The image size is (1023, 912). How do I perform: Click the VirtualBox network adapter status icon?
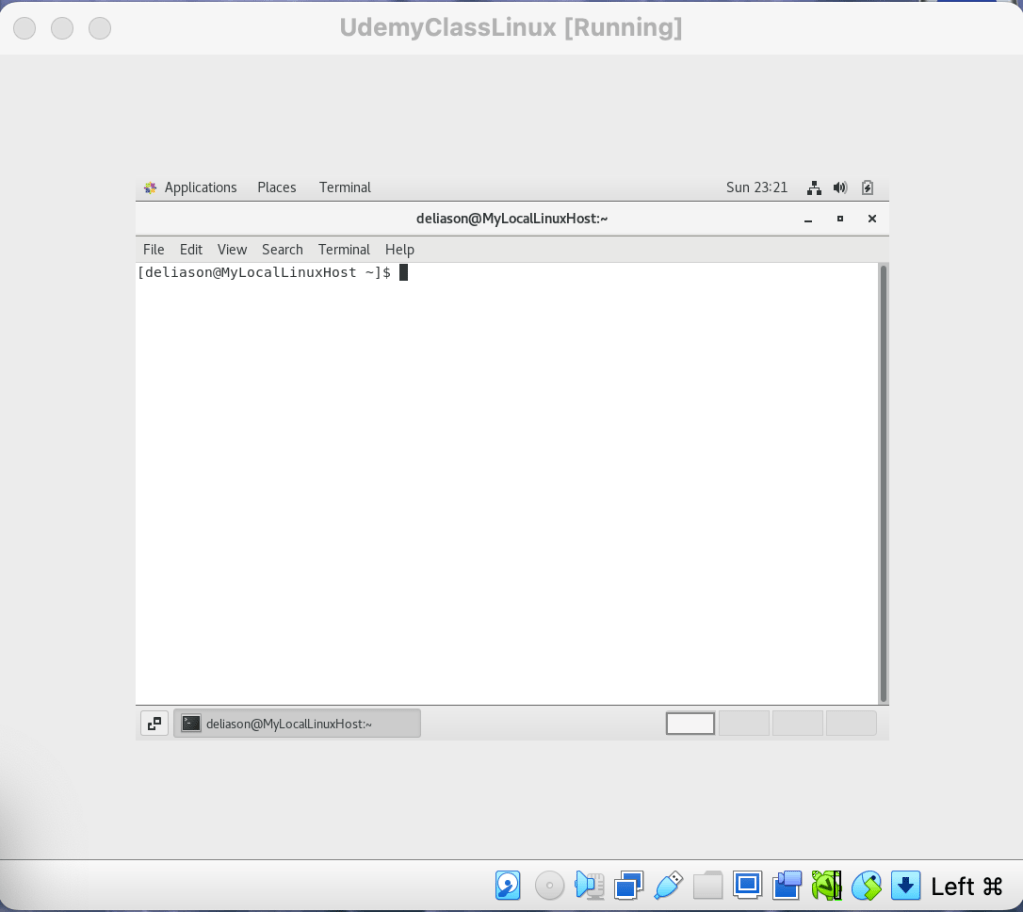point(628,885)
